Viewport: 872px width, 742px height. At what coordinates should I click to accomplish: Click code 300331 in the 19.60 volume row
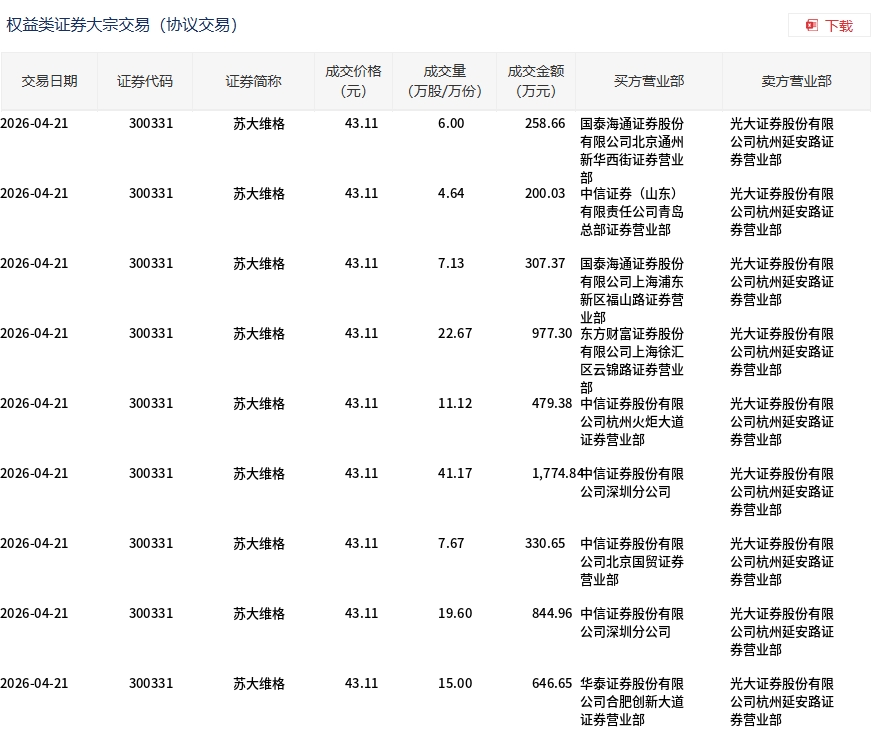(x=151, y=614)
